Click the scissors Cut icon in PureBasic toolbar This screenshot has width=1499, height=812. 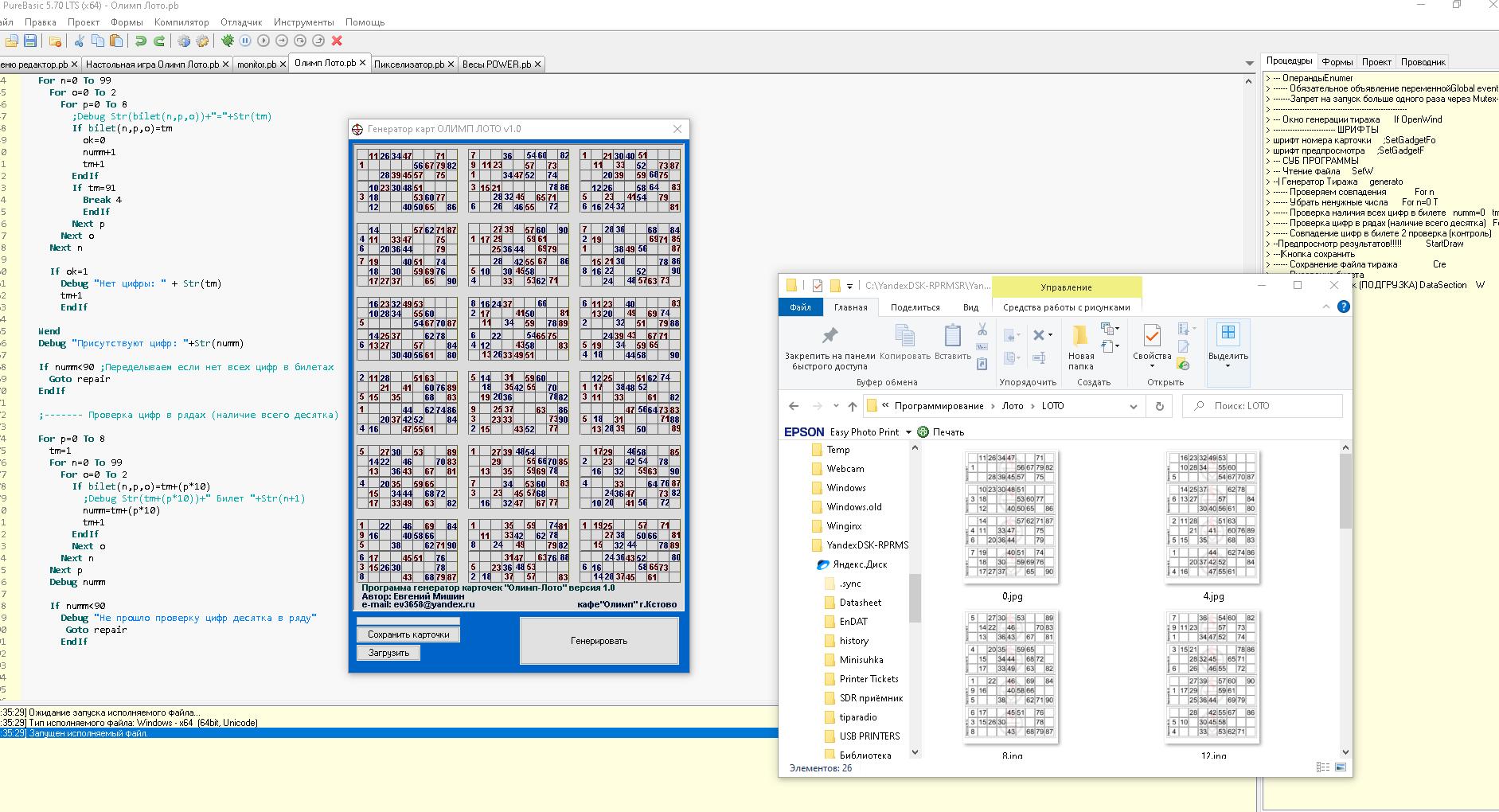[80, 41]
